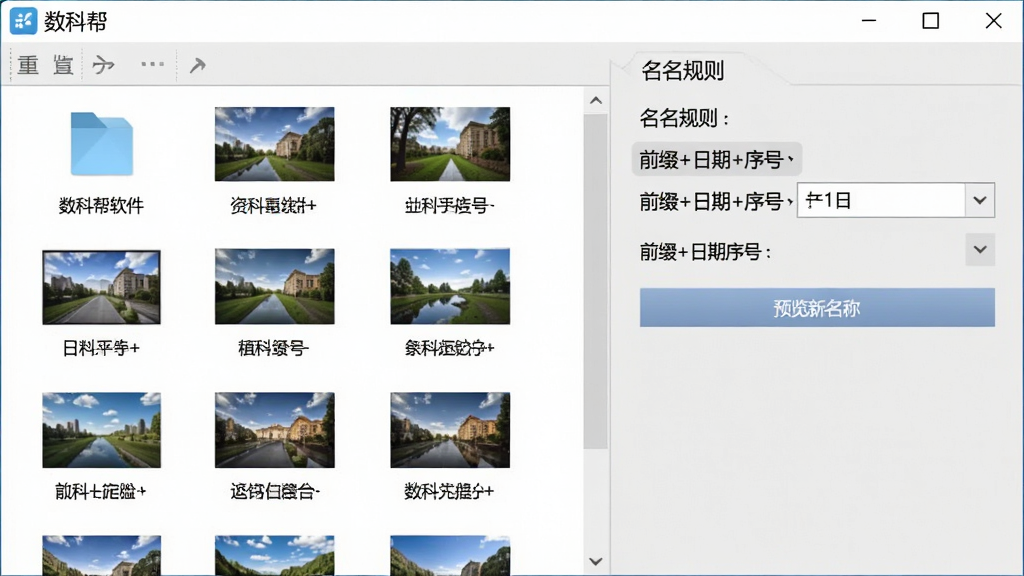
Task: Select the road thumbnail labeled 日料平等+
Action: click(101, 287)
